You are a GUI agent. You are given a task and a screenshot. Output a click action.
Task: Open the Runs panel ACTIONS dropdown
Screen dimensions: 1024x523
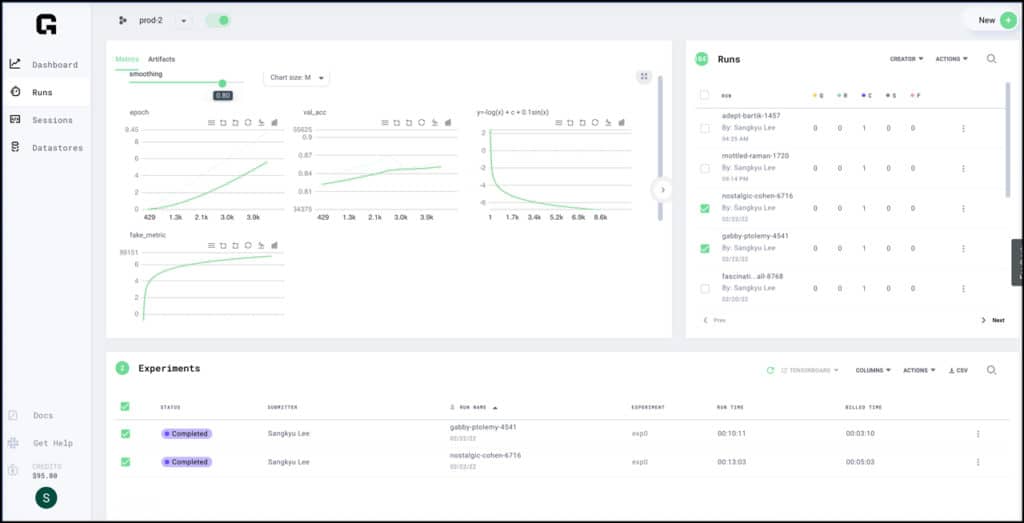click(952, 59)
